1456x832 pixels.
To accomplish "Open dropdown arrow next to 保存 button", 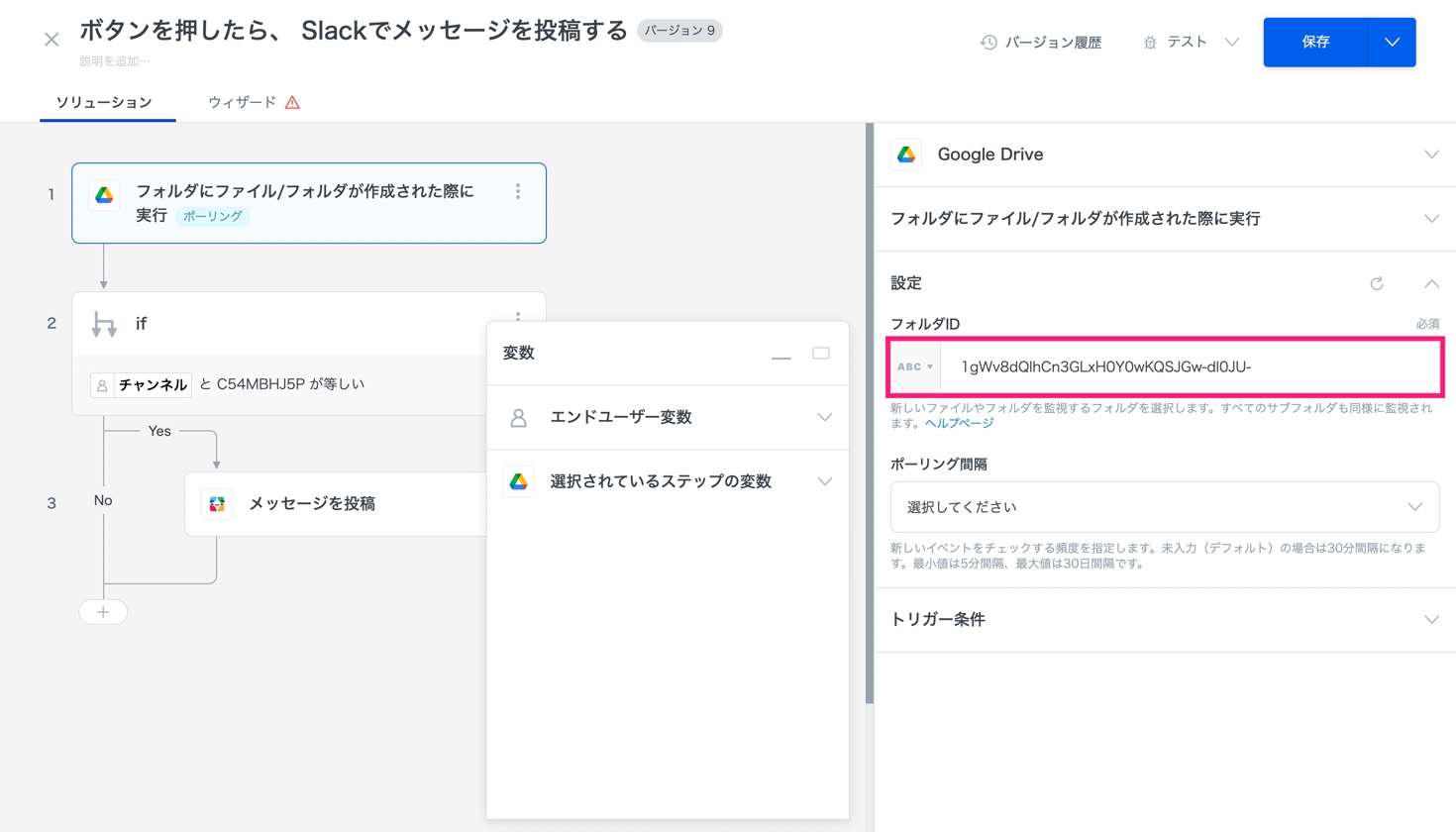I will pos(1392,43).
